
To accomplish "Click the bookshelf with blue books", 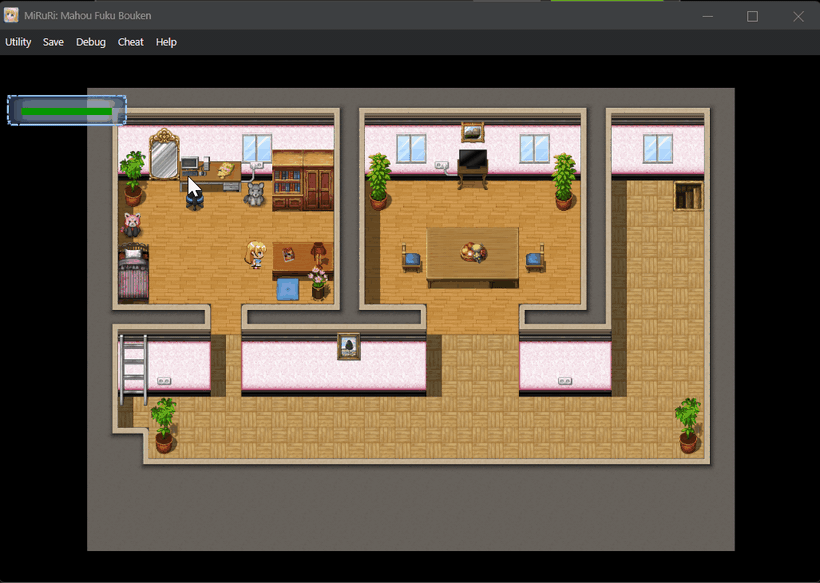I will (x=287, y=188).
